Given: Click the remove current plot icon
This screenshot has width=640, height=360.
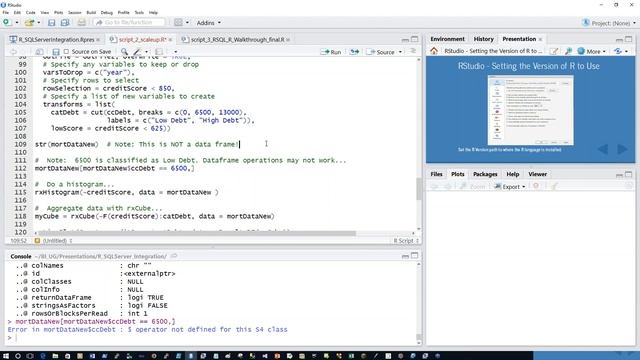Looking at the screenshot, I should pyautogui.click(x=536, y=186).
